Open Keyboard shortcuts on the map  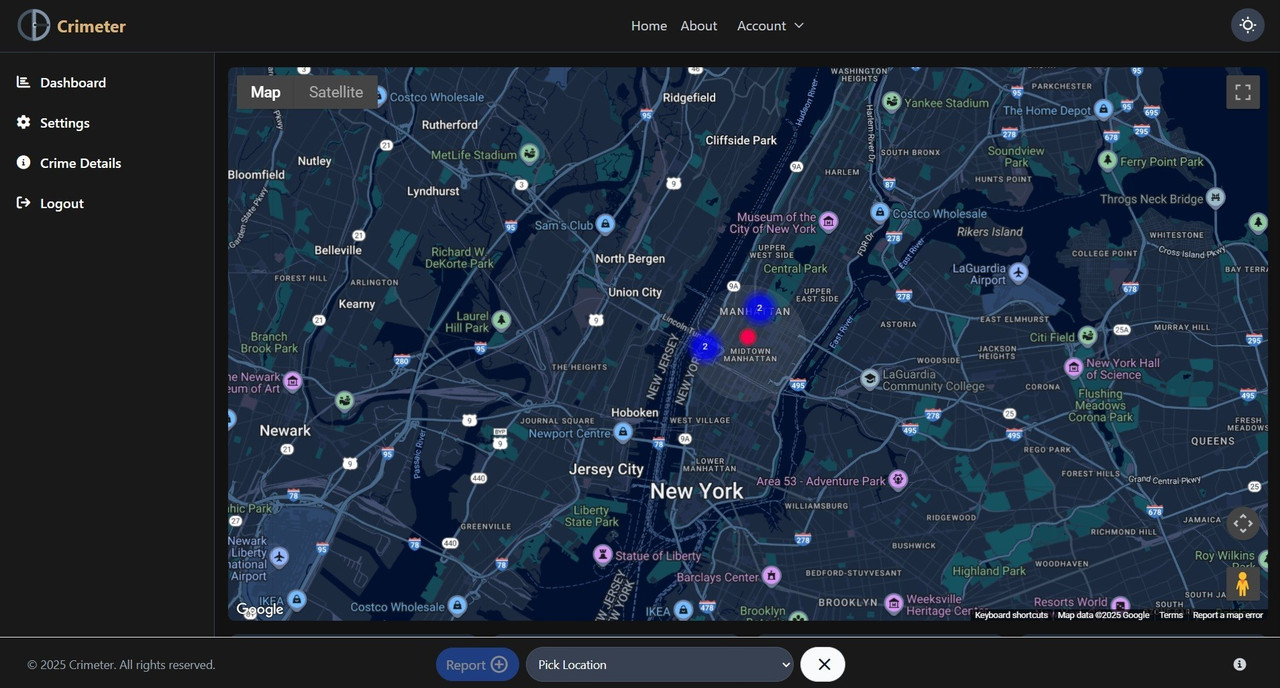pos(1011,615)
